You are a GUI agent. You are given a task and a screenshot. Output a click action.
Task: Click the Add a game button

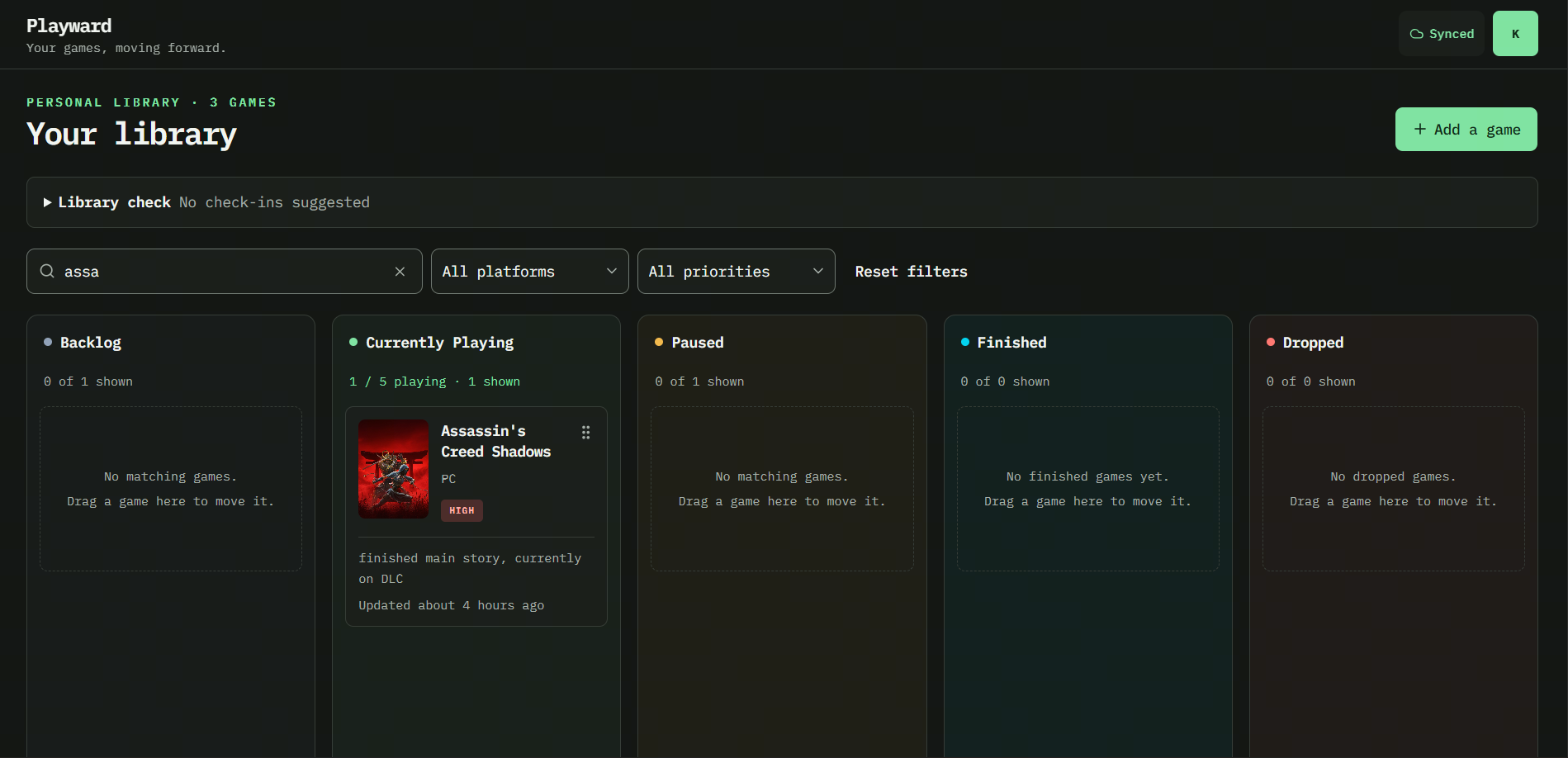point(1466,130)
